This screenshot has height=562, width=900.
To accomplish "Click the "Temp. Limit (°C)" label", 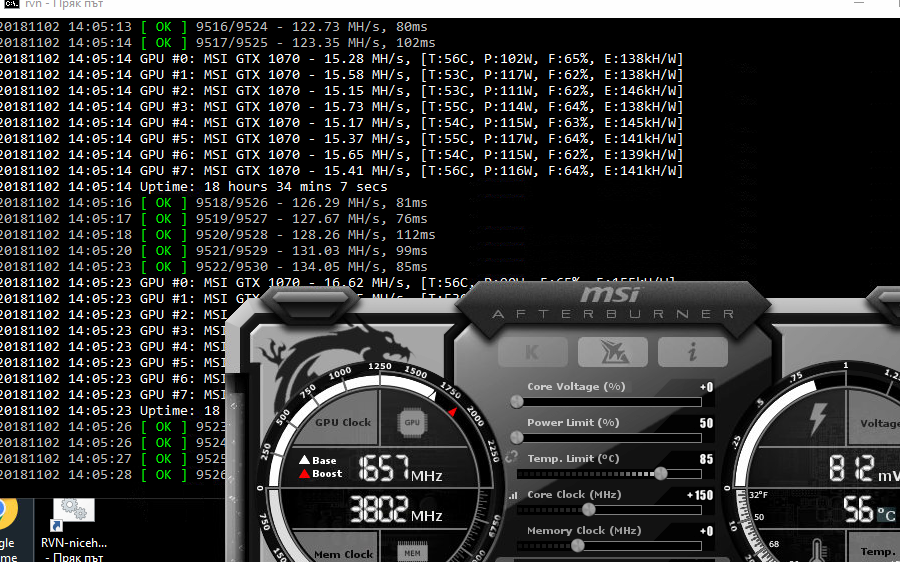I will [573, 459].
